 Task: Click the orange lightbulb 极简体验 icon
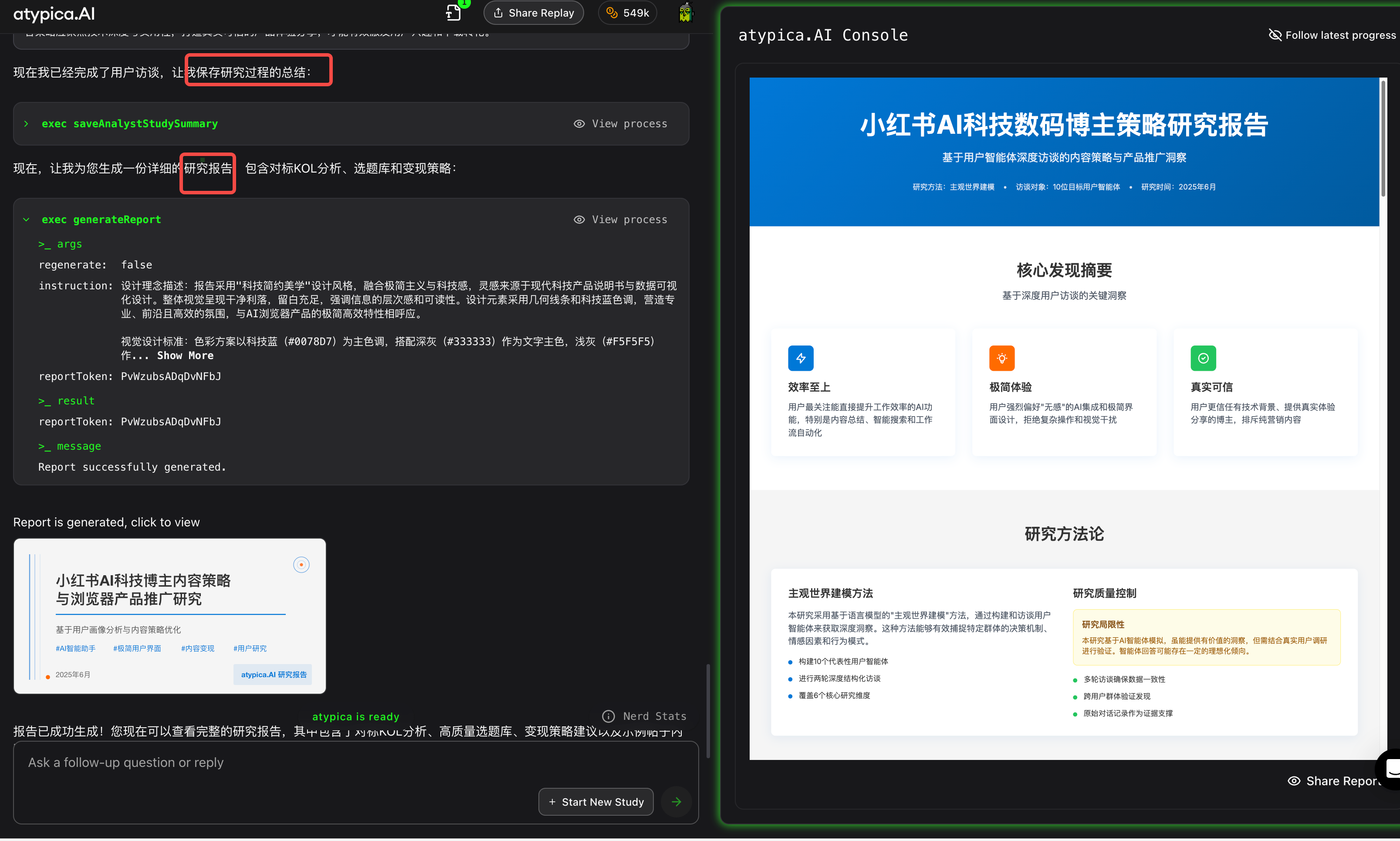click(x=1002, y=358)
